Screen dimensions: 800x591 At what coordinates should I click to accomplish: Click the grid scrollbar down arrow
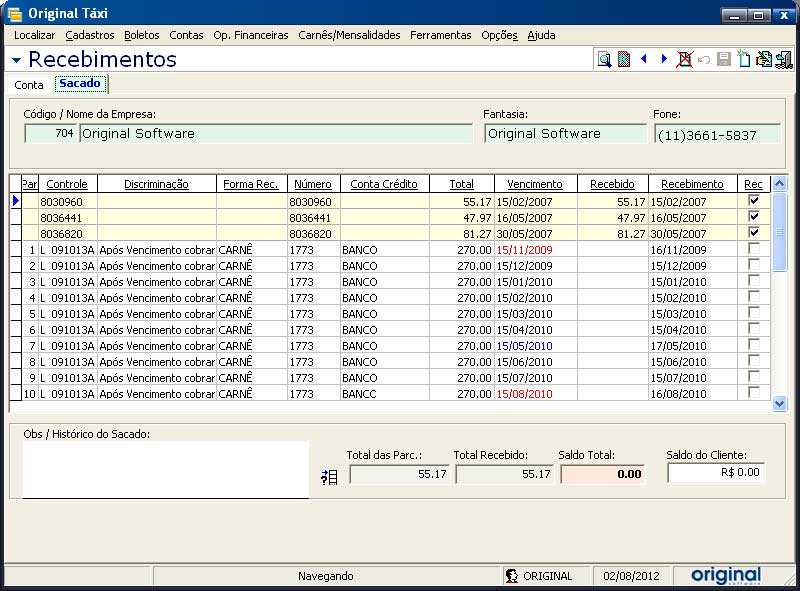780,403
